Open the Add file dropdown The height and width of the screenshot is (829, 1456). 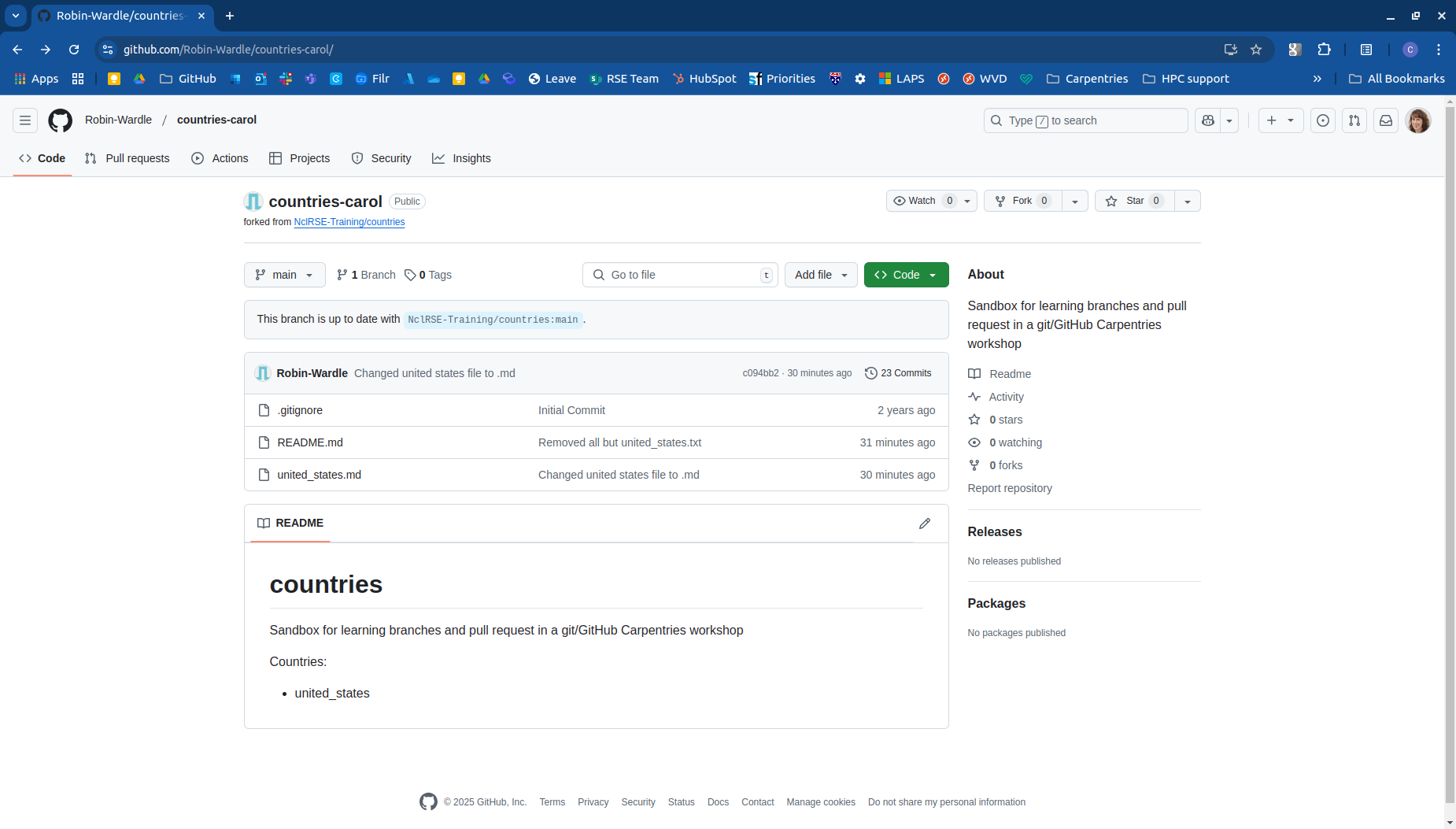click(x=820, y=275)
